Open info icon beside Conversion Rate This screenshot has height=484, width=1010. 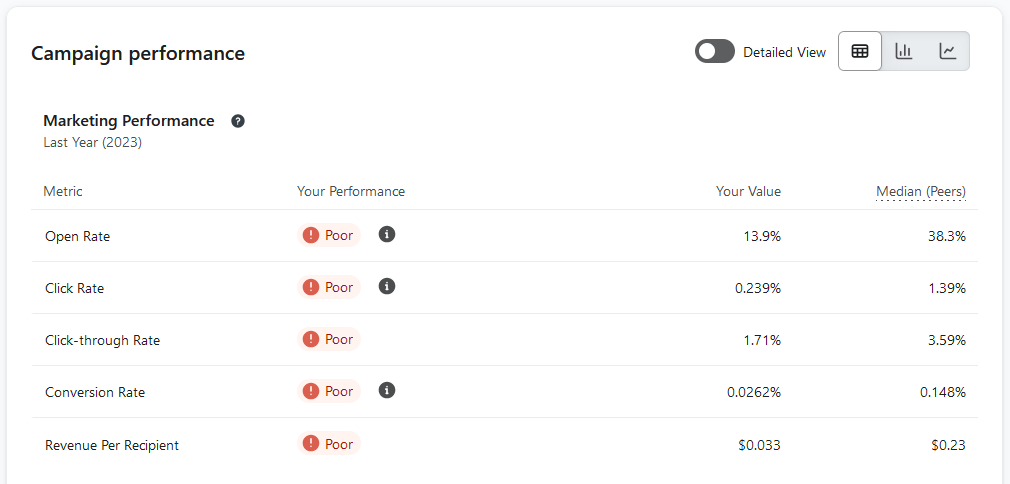(x=386, y=391)
